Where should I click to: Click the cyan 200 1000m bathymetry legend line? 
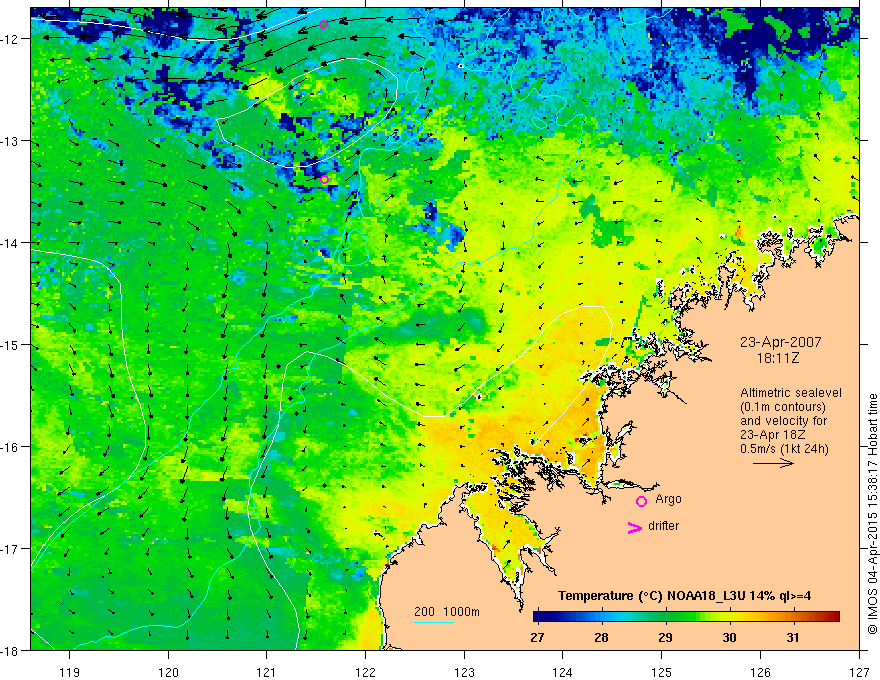pos(433,622)
